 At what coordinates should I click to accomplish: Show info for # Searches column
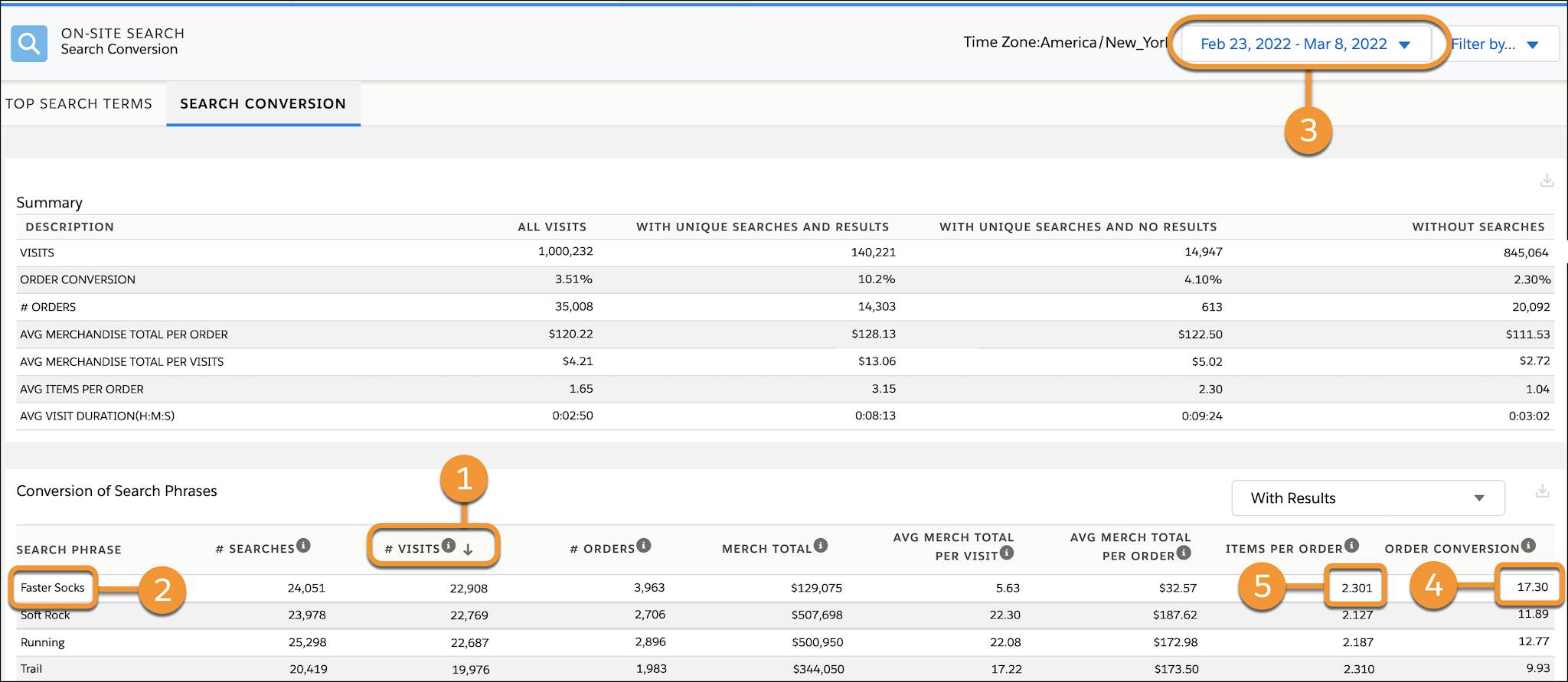[304, 545]
